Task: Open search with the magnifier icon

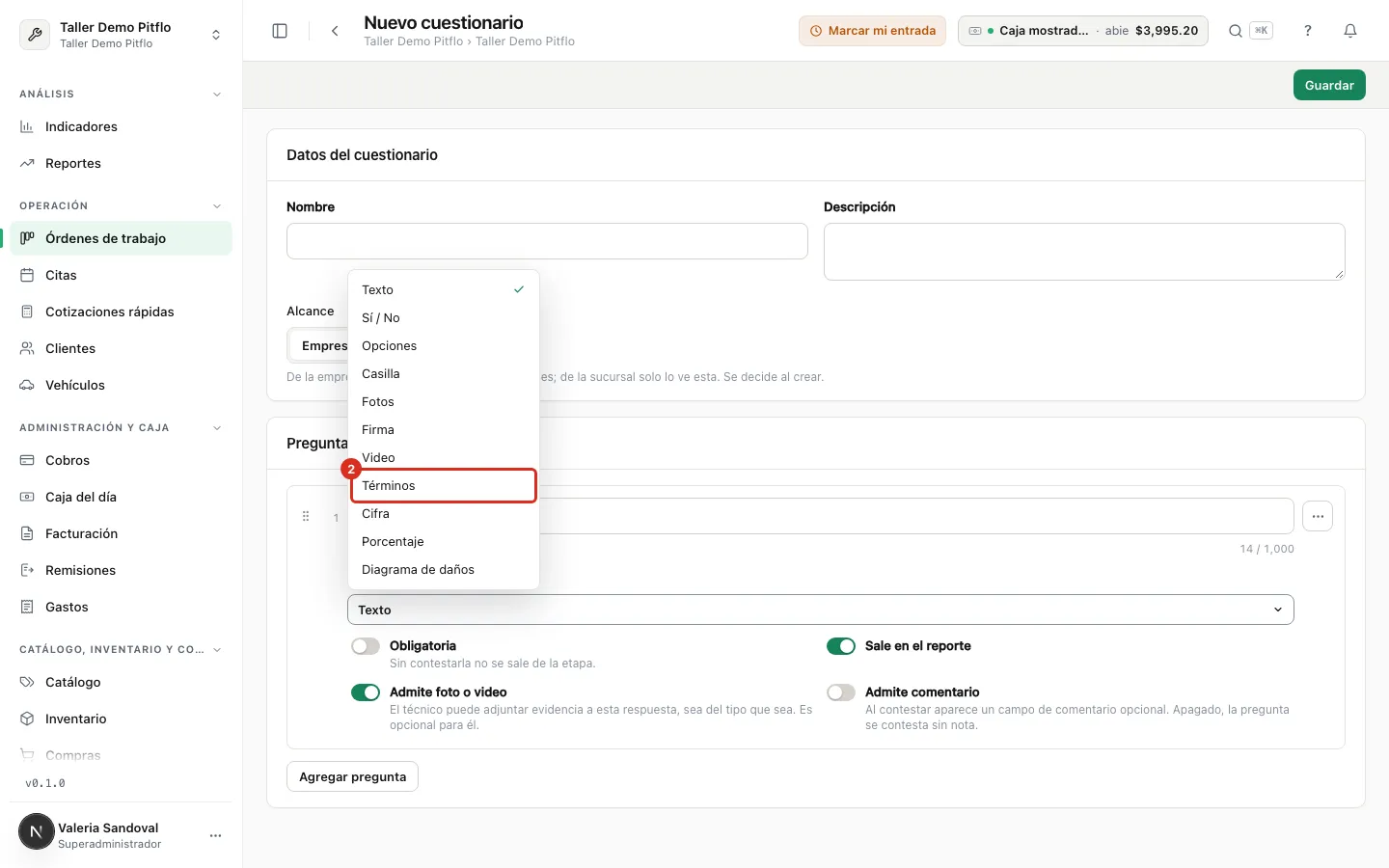Action: tap(1235, 31)
